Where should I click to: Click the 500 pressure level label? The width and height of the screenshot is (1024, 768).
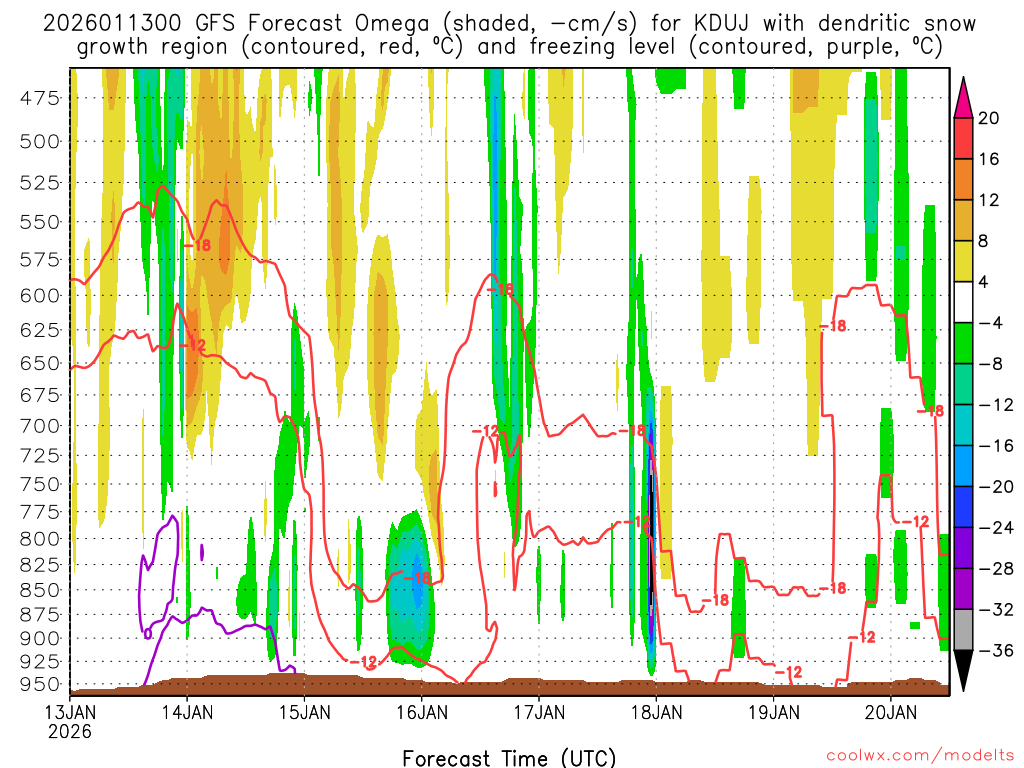point(40,141)
